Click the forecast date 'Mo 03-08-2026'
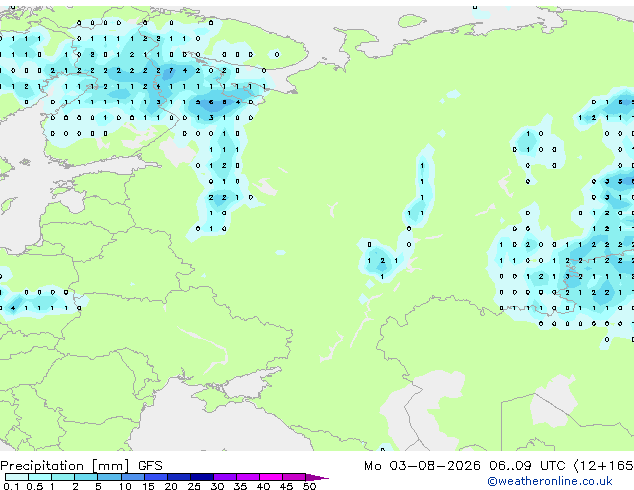 [422, 466]
